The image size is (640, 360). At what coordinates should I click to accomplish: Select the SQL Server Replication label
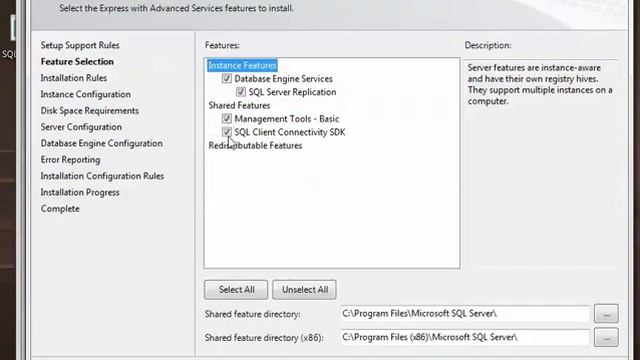(x=293, y=92)
